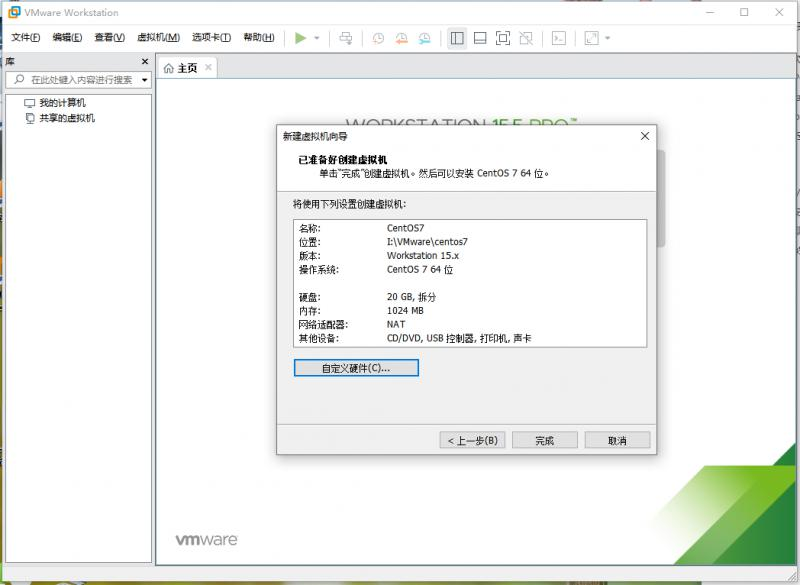Click the library search input field
The width and height of the screenshot is (800, 585).
pyautogui.click(x=75, y=80)
